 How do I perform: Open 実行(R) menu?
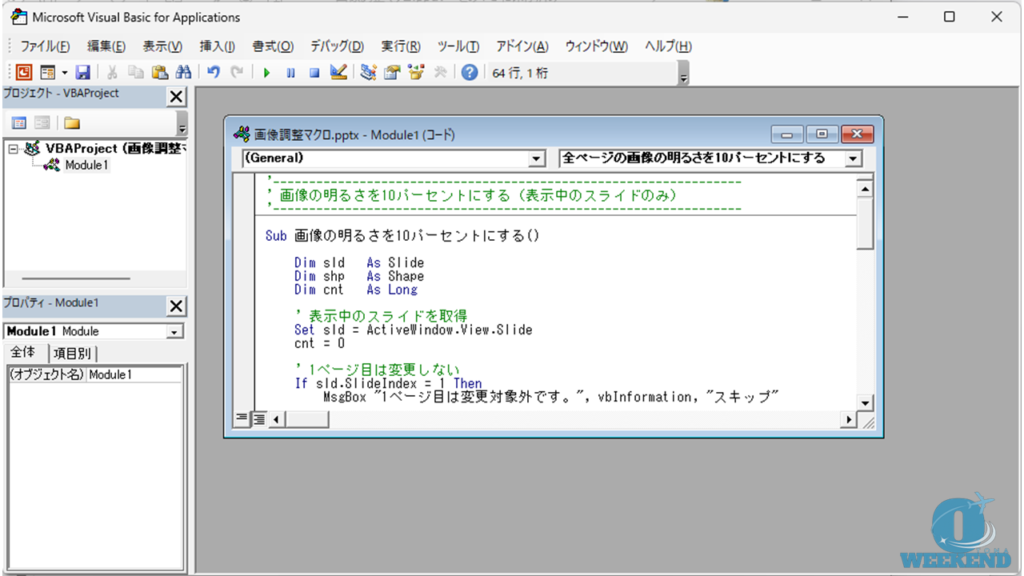pos(401,46)
